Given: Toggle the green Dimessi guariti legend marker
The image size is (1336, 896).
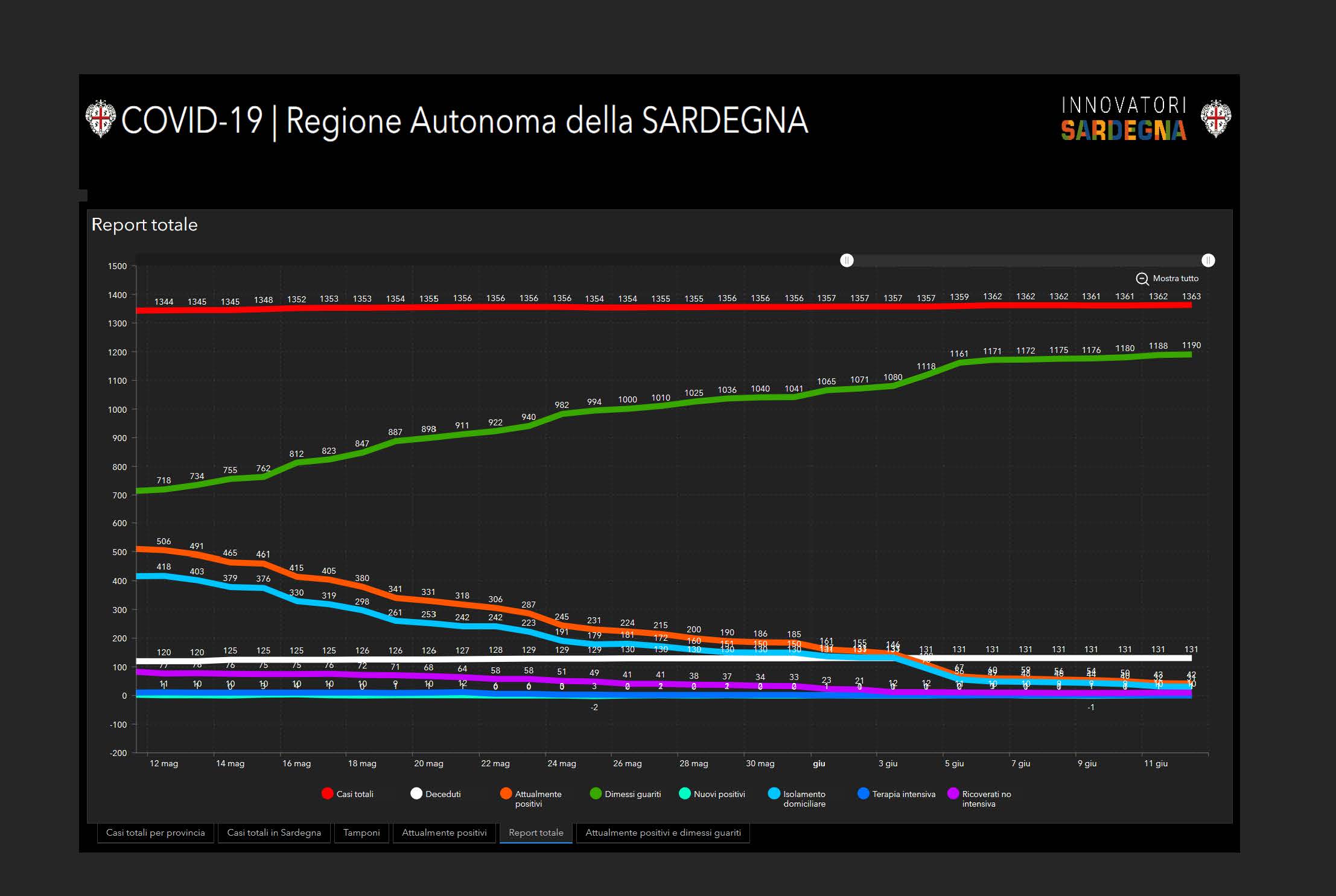Looking at the screenshot, I should (596, 793).
